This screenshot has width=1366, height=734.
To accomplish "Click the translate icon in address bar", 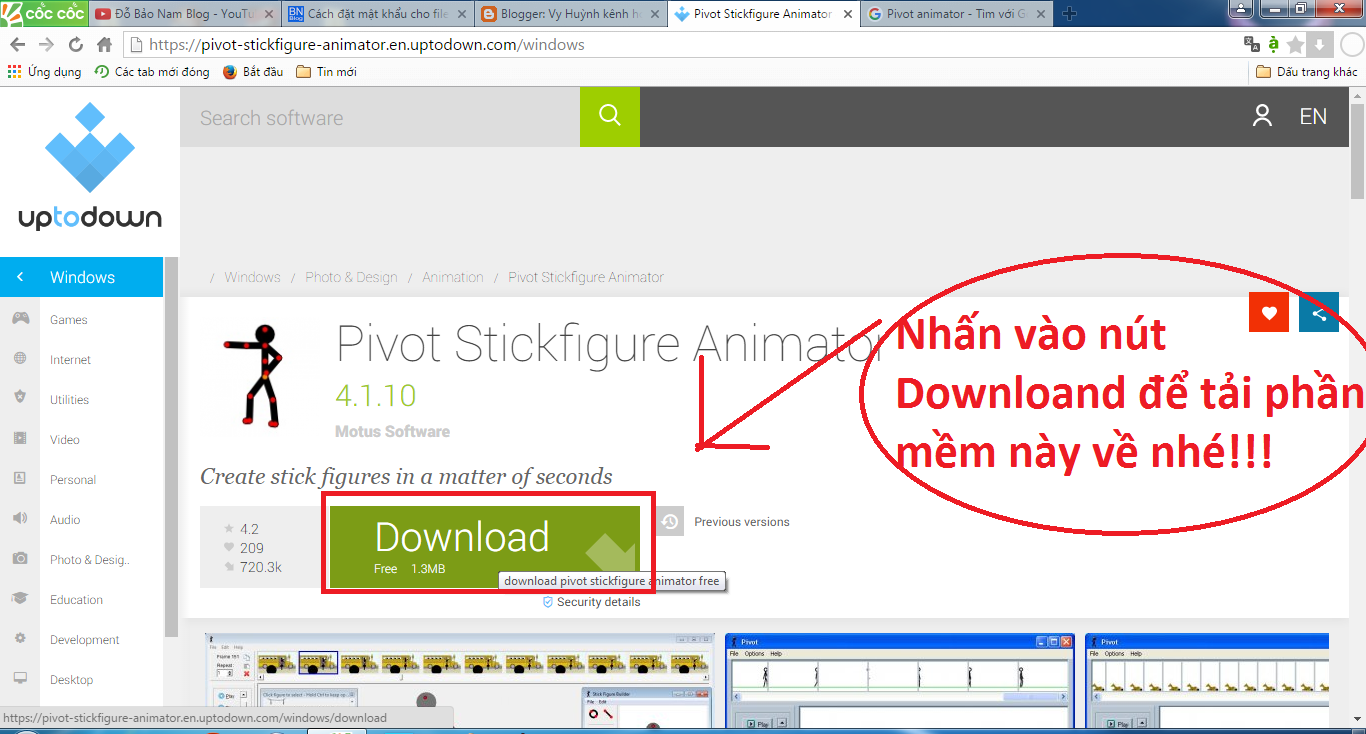I will click(x=1252, y=44).
